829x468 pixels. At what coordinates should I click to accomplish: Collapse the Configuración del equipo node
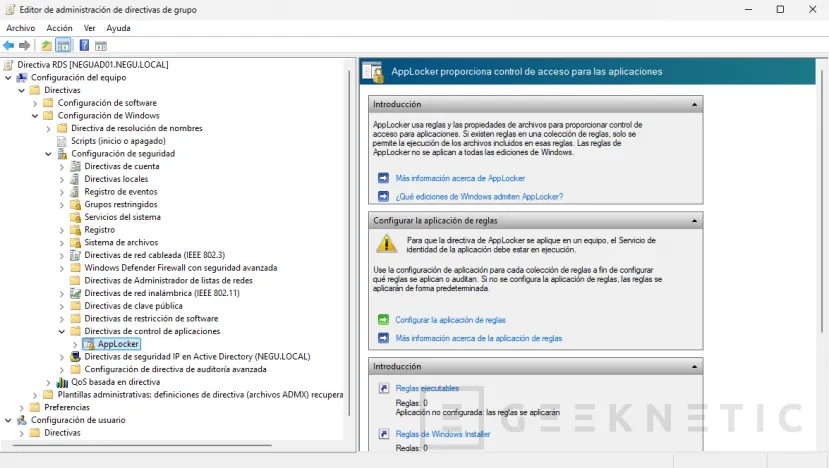[8, 77]
